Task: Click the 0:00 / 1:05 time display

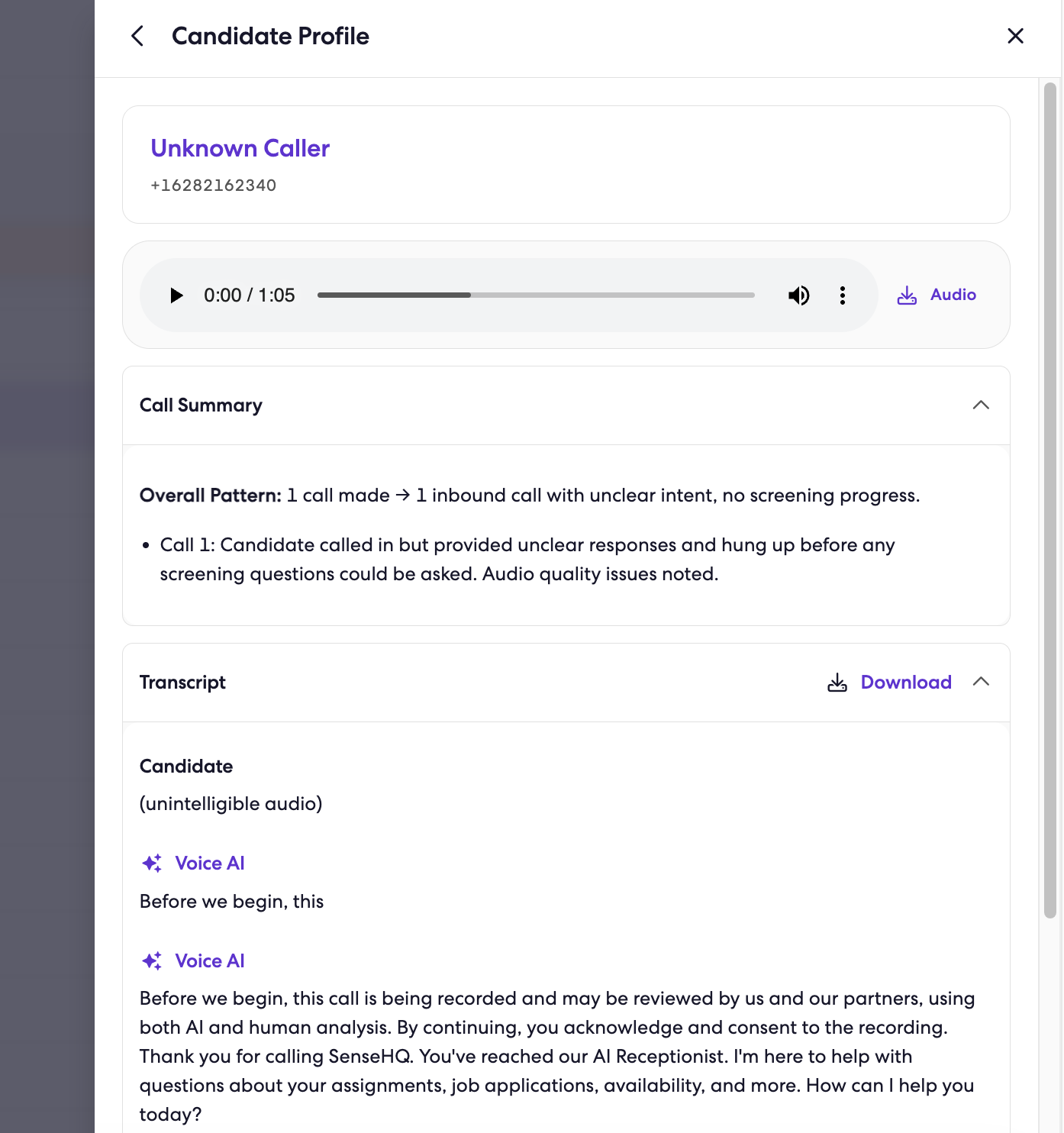Action: (x=250, y=295)
